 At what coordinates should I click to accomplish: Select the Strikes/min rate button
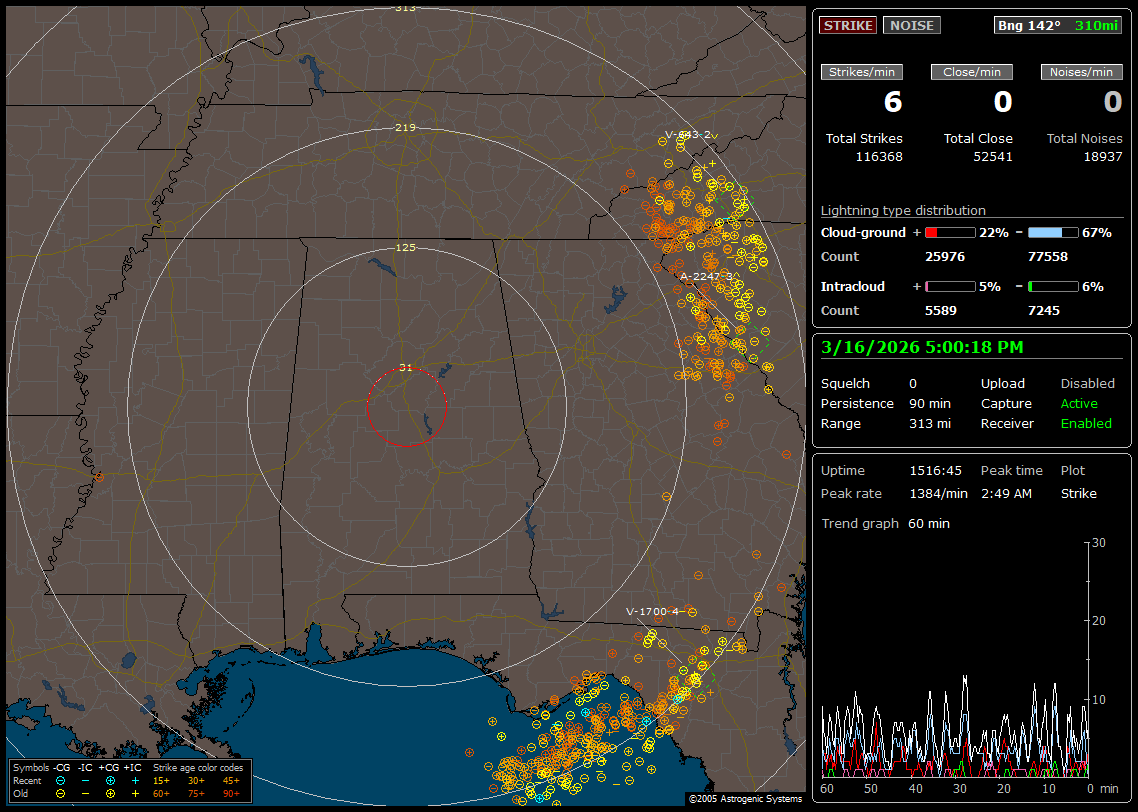(x=862, y=72)
